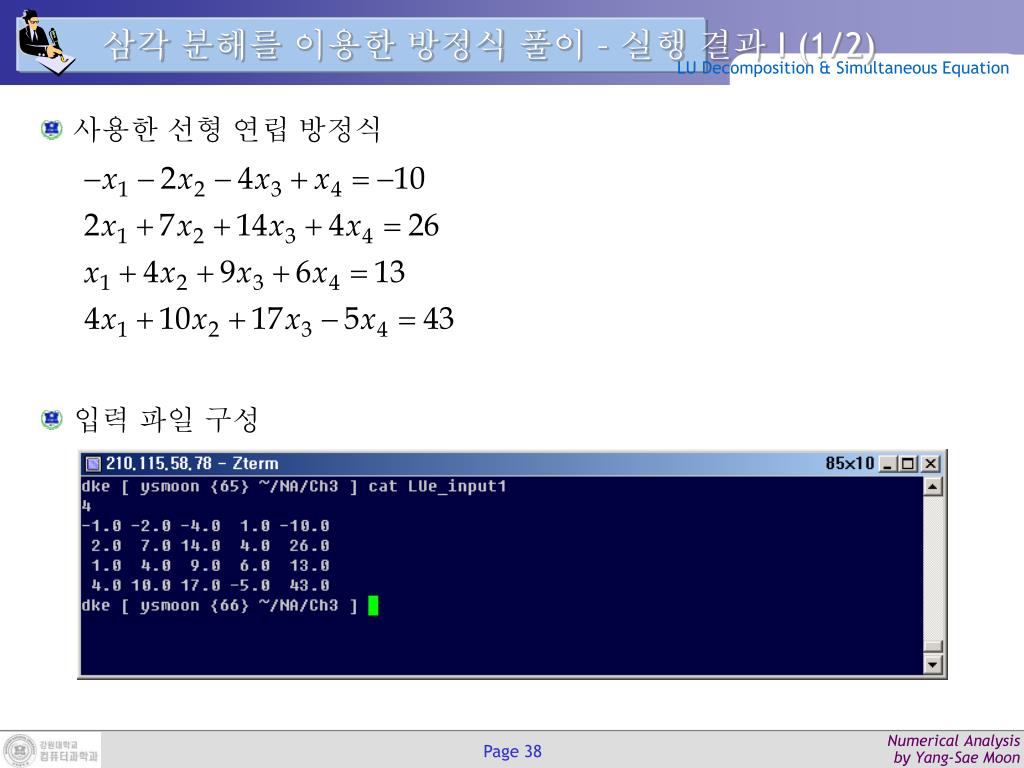Click terminal row starting with '-1.0 -2.0'

206,526
